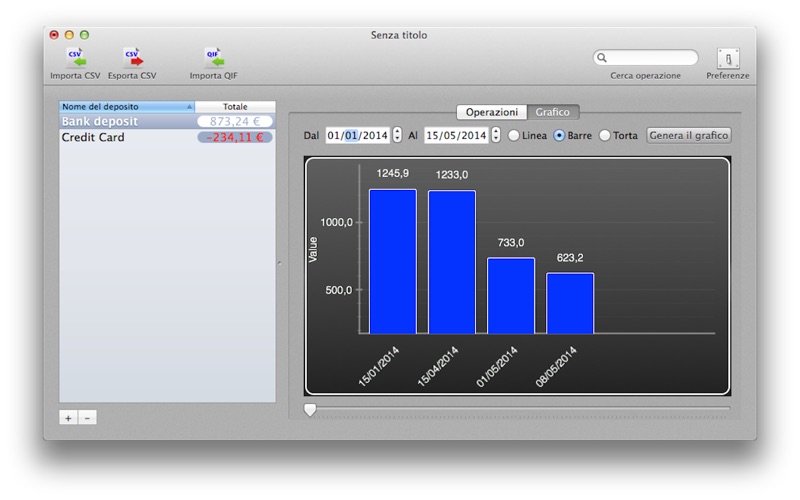
Task: Click the 08/05/2014 bar in chart
Action: point(570,304)
